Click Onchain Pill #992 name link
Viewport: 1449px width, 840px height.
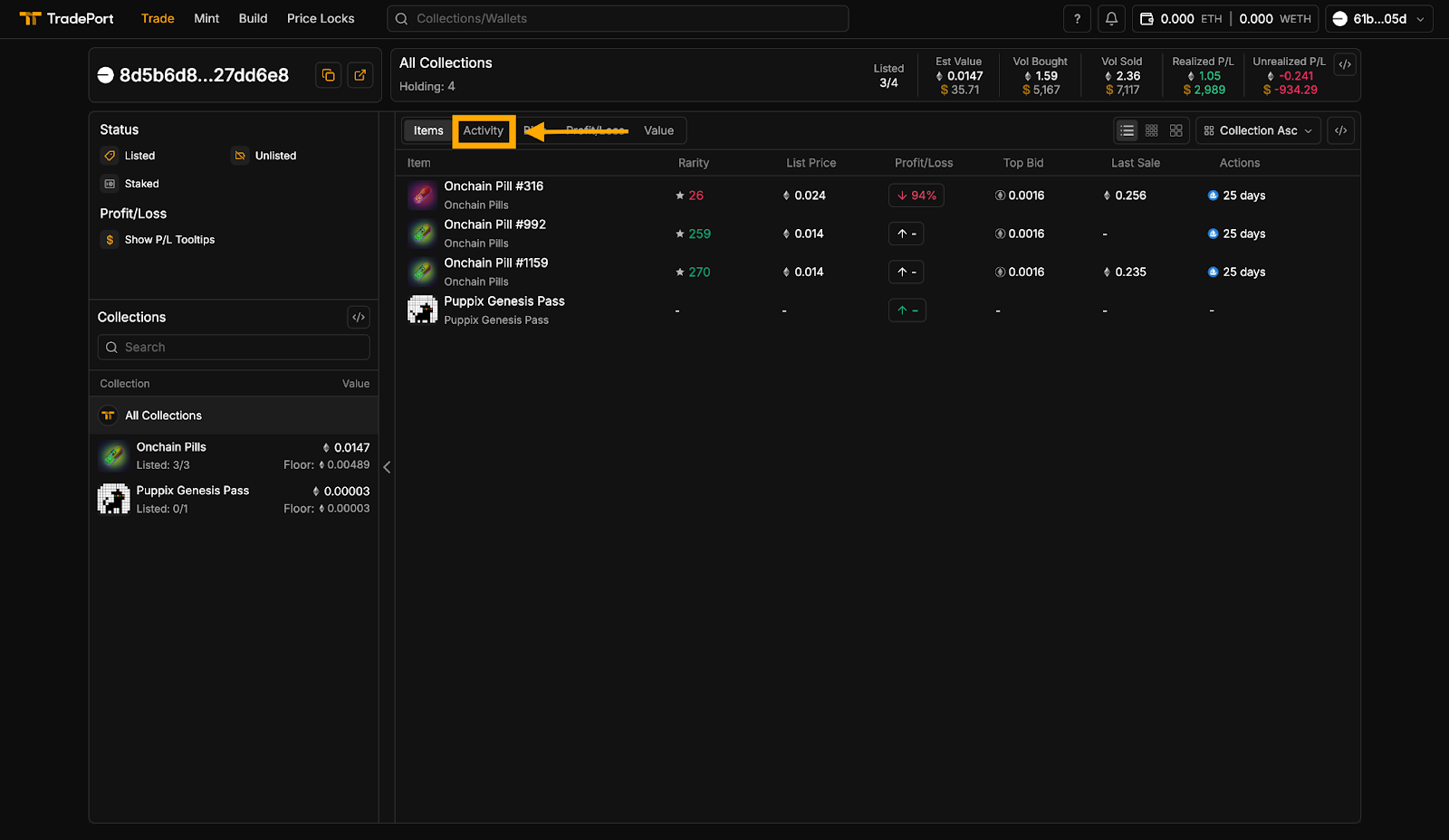(x=494, y=224)
